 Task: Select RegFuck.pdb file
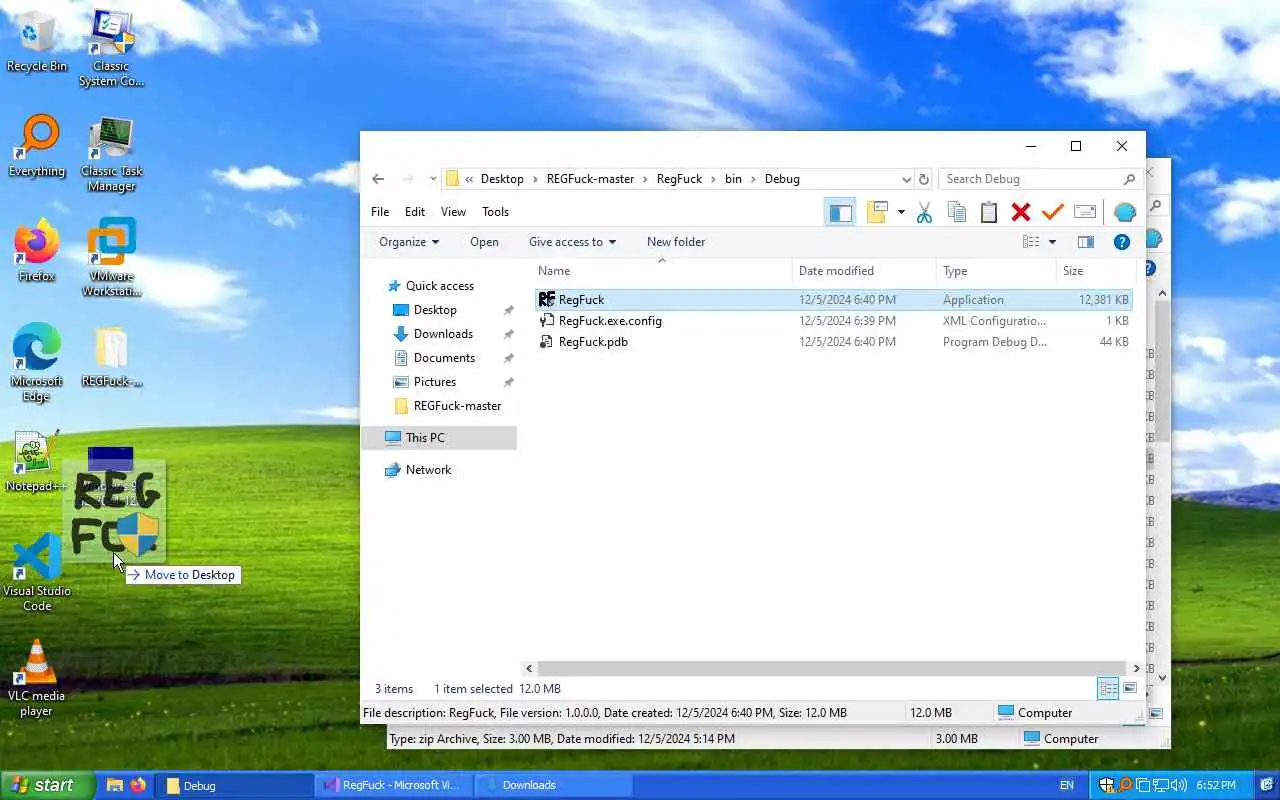click(833, 342)
